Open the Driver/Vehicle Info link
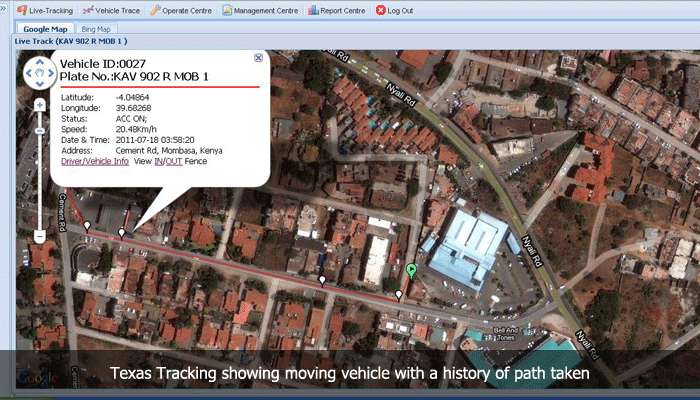Viewport: 700px width, 400px height. click(95, 161)
